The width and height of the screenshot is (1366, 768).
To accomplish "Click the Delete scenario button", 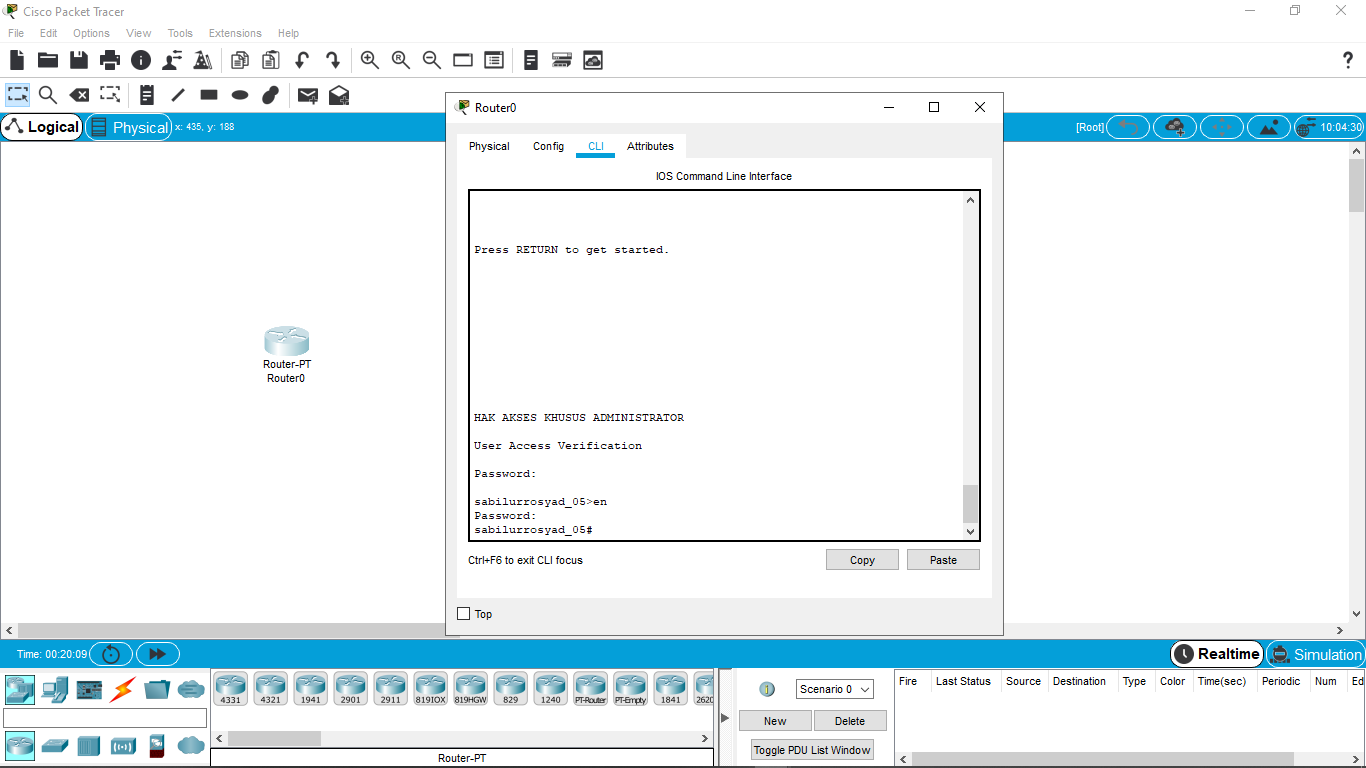I will click(x=850, y=721).
